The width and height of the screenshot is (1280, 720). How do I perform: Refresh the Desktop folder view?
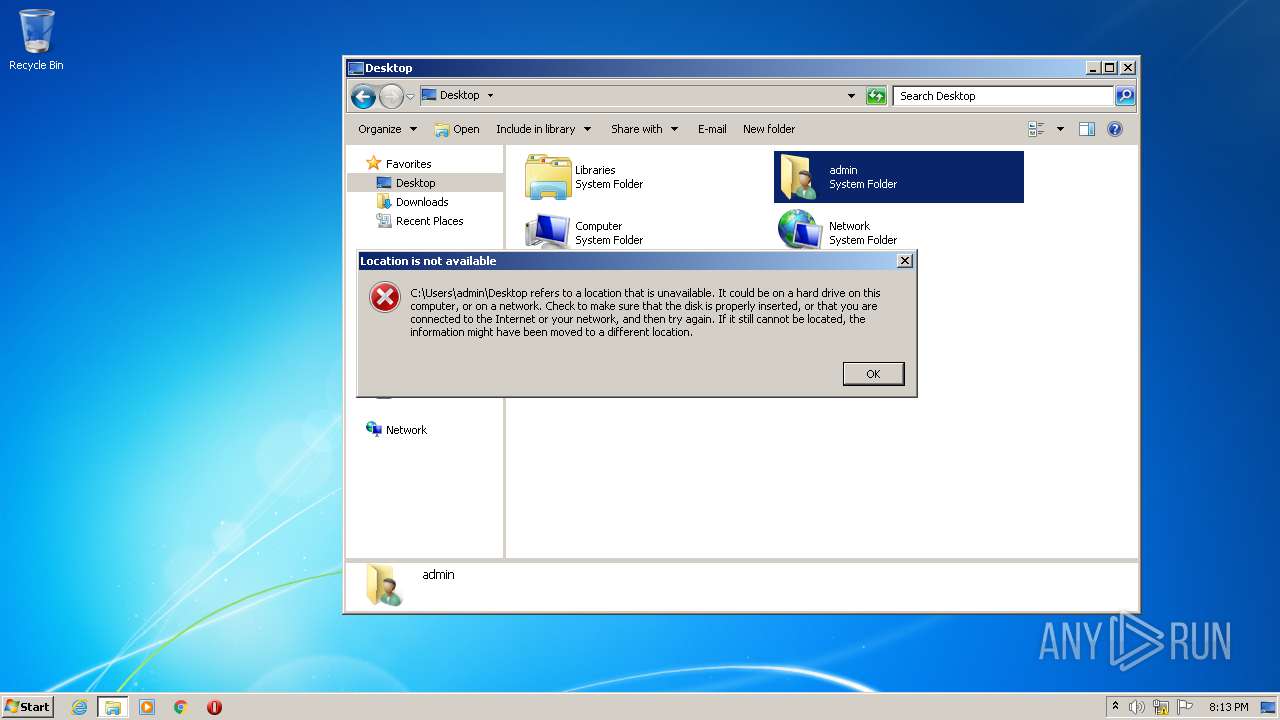point(876,96)
